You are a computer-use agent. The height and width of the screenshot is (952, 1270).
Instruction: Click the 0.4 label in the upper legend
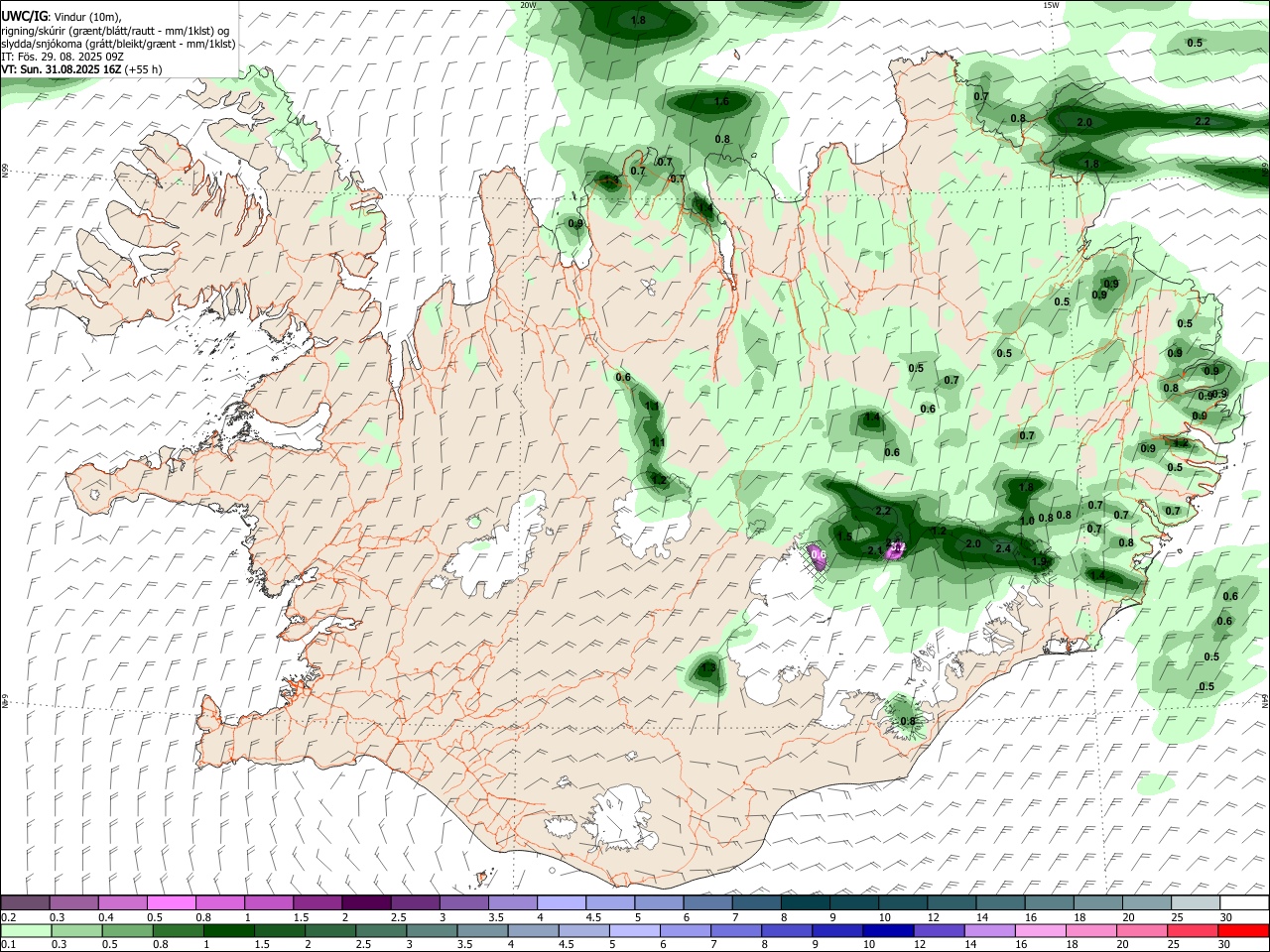tap(106, 917)
